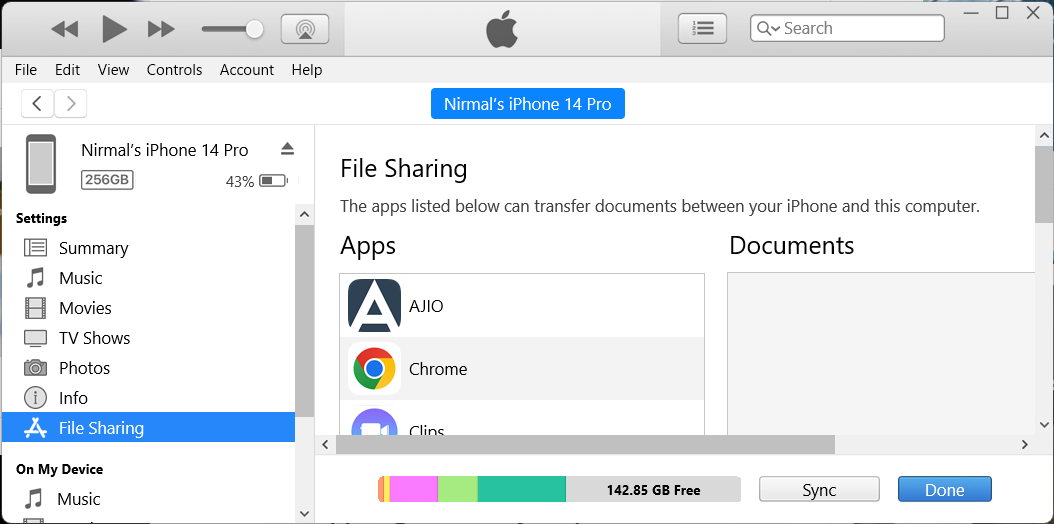The height and width of the screenshot is (524, 1054).
Task: Click the Clips app icon
Action: 374,422
